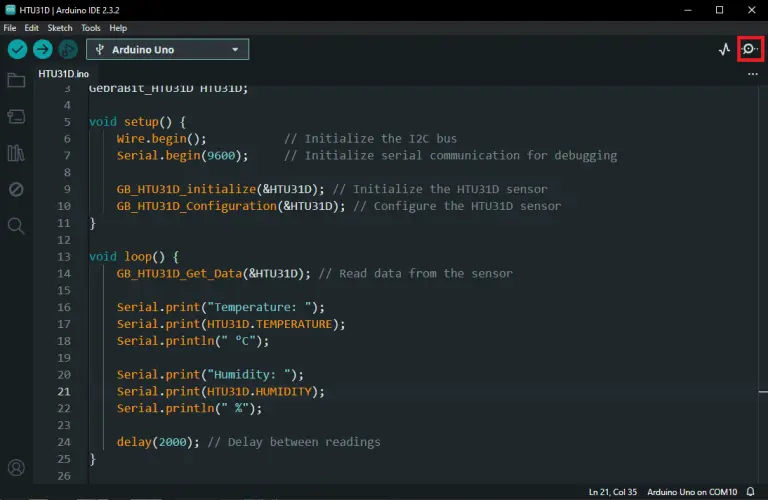Click line number 21 in gutter
Viewport: 768px width, 500px height.
tap(64, 391)
